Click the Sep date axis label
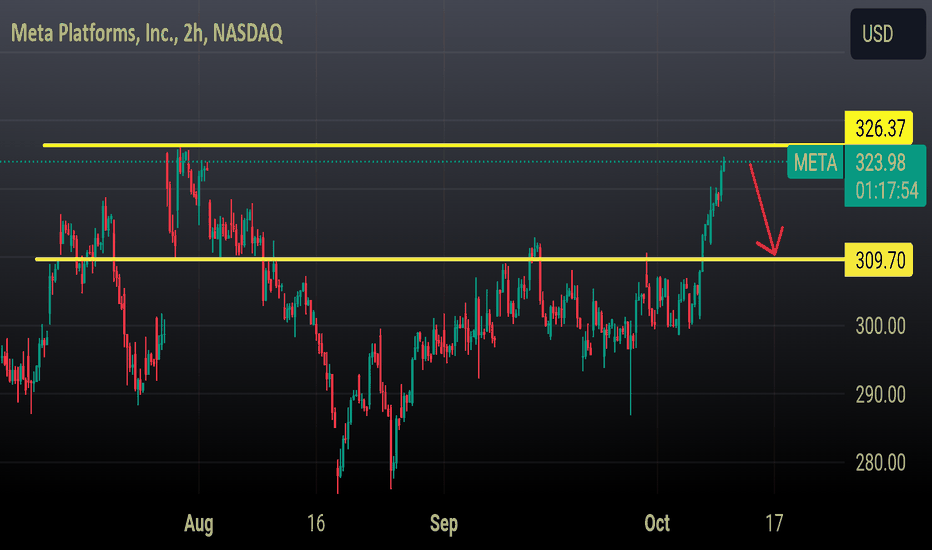 (x=444, y=524)
